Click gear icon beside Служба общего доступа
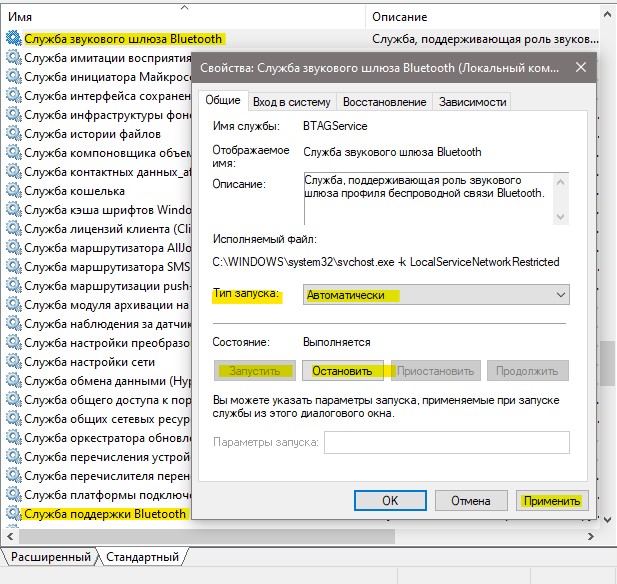Image resolution: width=617 pixels, height=584 pixels. point(14,400)
